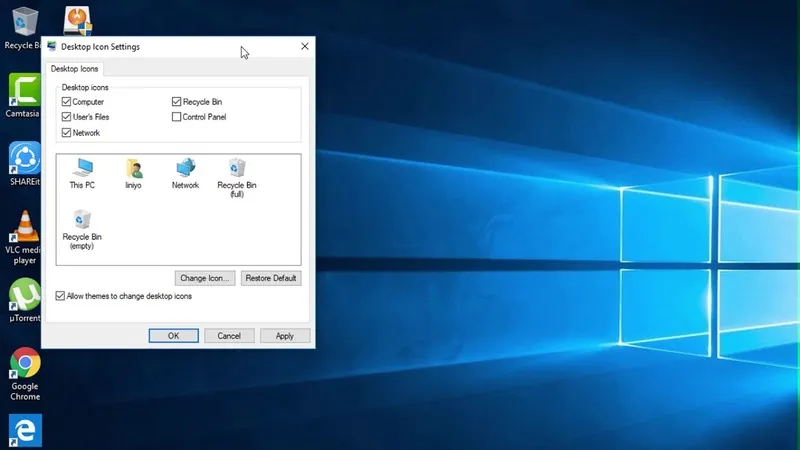Select the Recycle Bin (empty) icon
The image size is (800, 450).
82,230
